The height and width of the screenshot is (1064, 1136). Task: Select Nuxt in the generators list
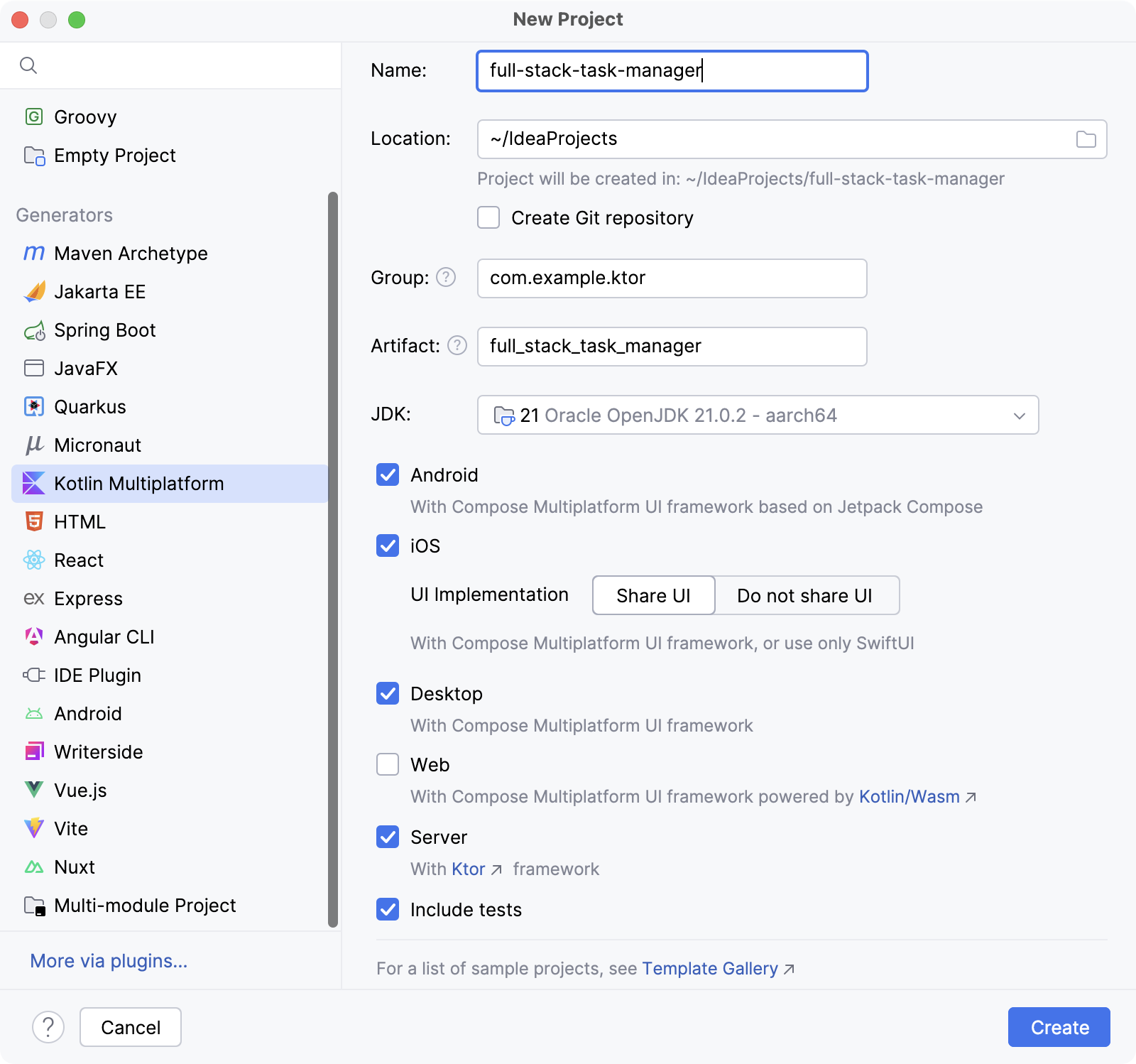170,867
